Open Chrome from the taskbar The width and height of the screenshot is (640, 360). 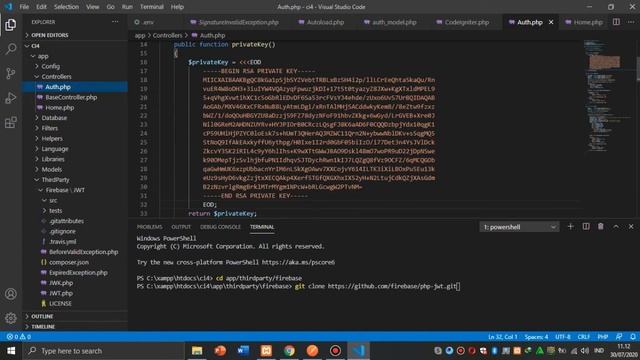[x=289, y=351]
